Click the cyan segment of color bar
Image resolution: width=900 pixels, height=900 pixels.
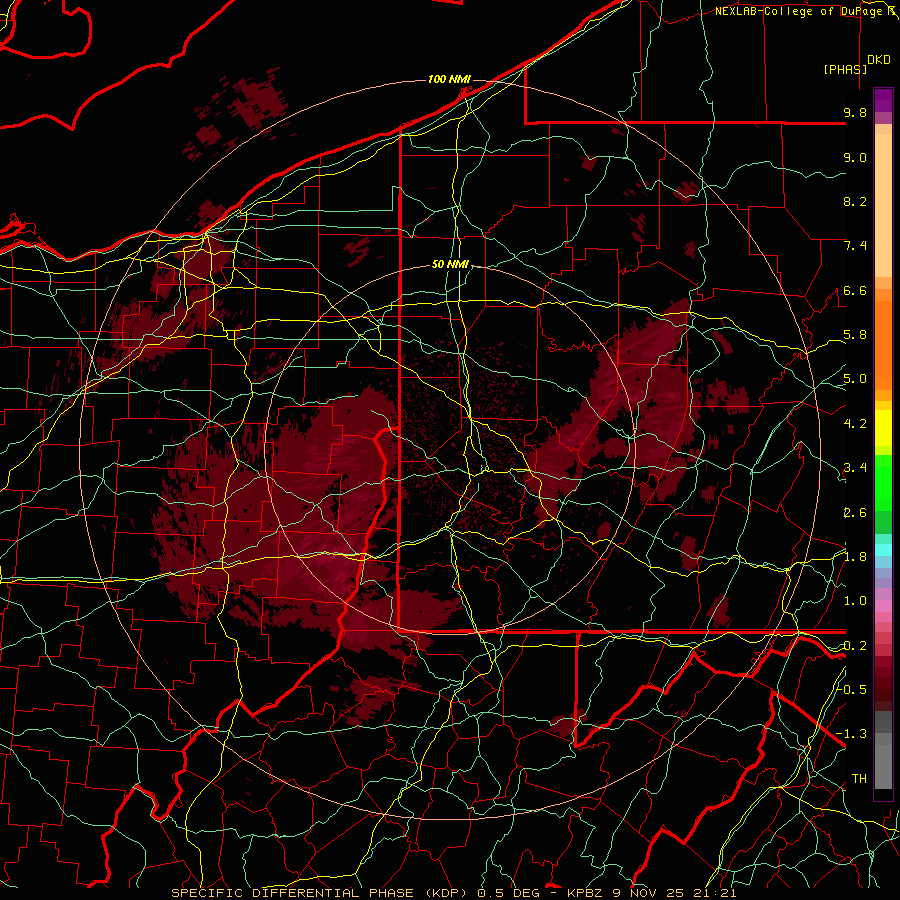(883, 549)
